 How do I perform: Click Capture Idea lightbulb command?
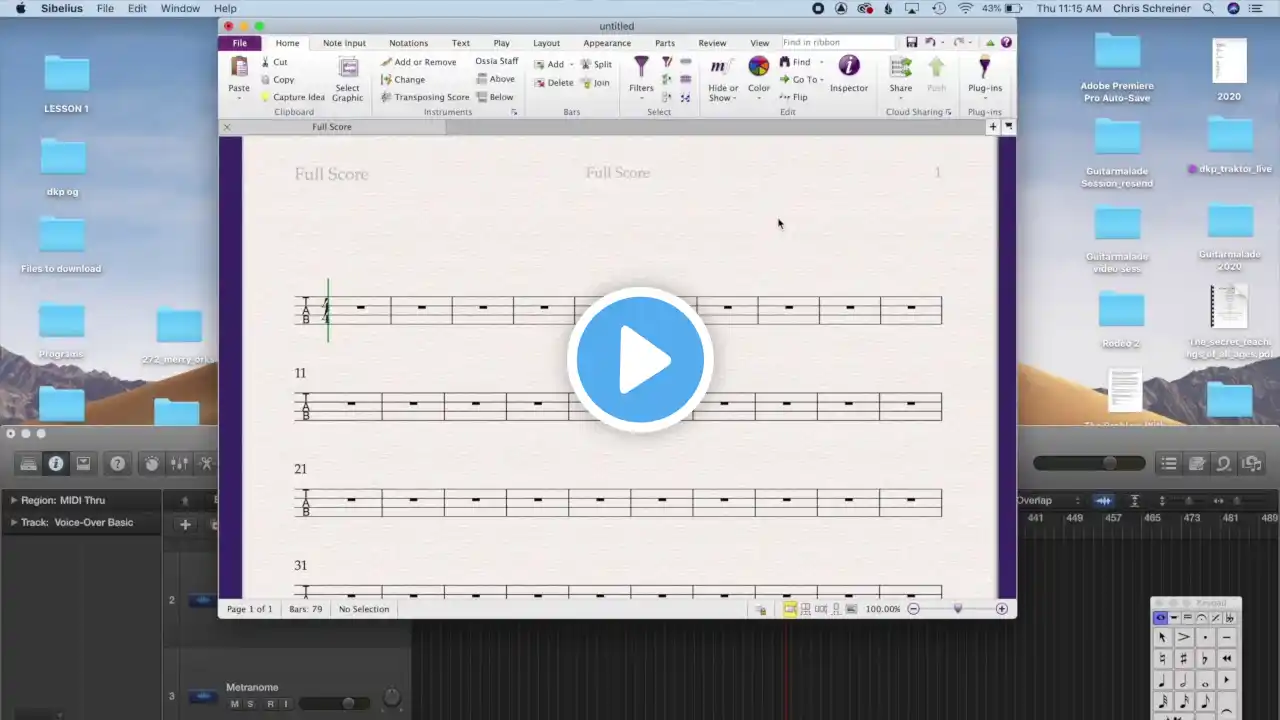[292, 97]
